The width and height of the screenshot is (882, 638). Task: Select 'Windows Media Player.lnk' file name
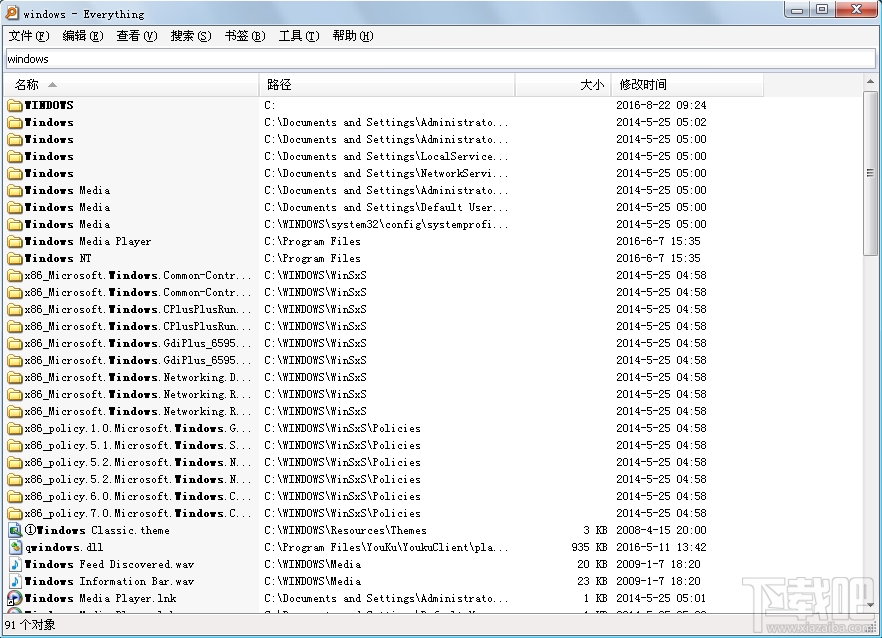coord(100,598)
